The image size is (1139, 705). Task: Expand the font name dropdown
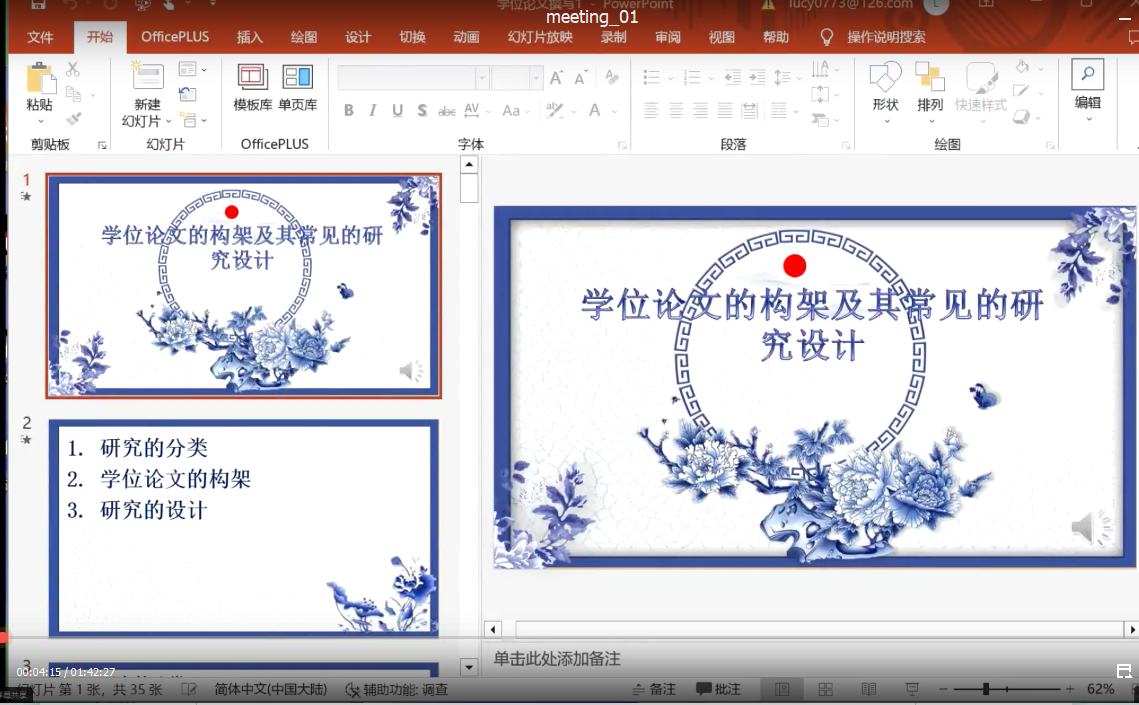(x=482, y=78)
